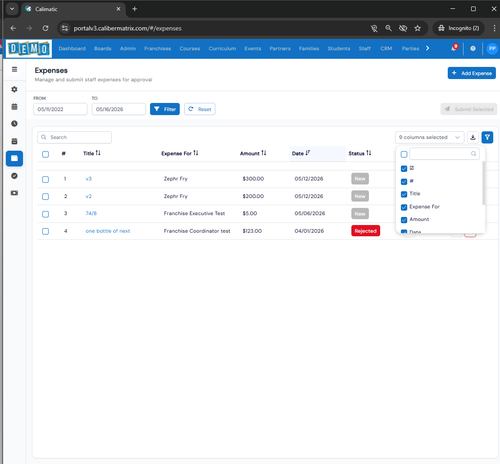Select the highlighted blue expenses sidebar icon
Image resolution: width=500 pixels, height=464 pixels.
tap(14, 158)
